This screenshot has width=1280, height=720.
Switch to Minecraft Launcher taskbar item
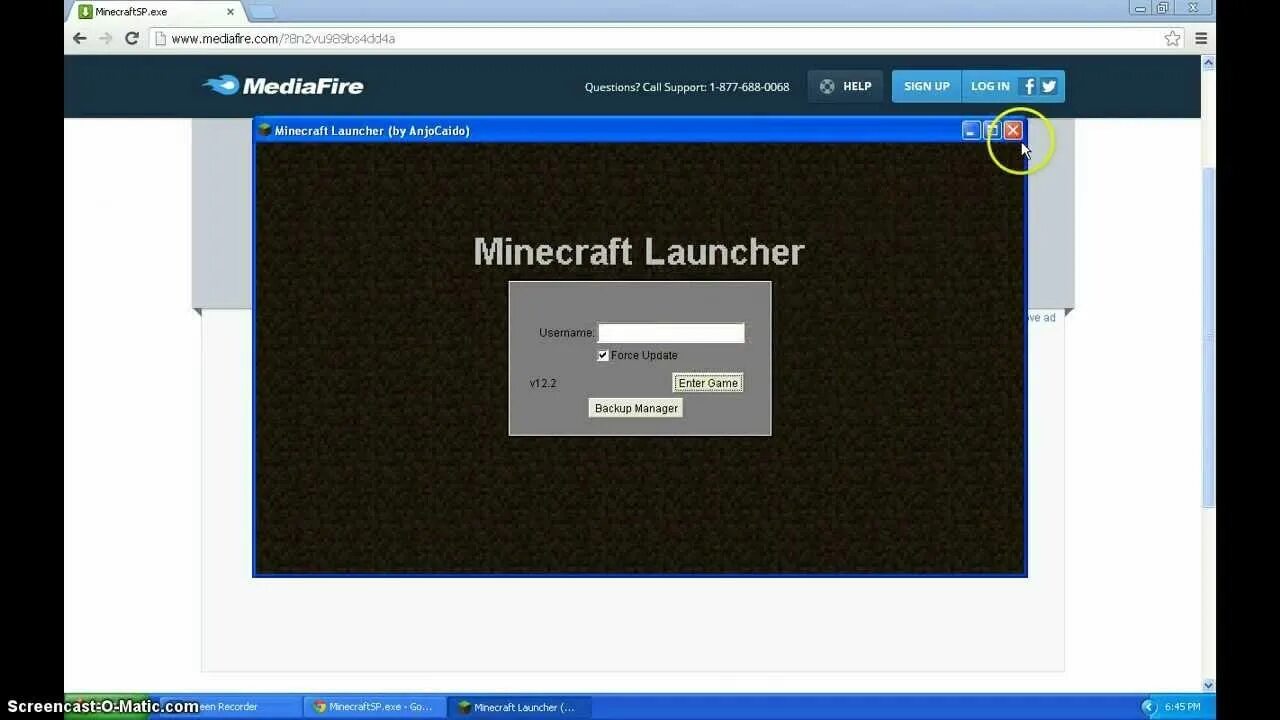point(518,707)
